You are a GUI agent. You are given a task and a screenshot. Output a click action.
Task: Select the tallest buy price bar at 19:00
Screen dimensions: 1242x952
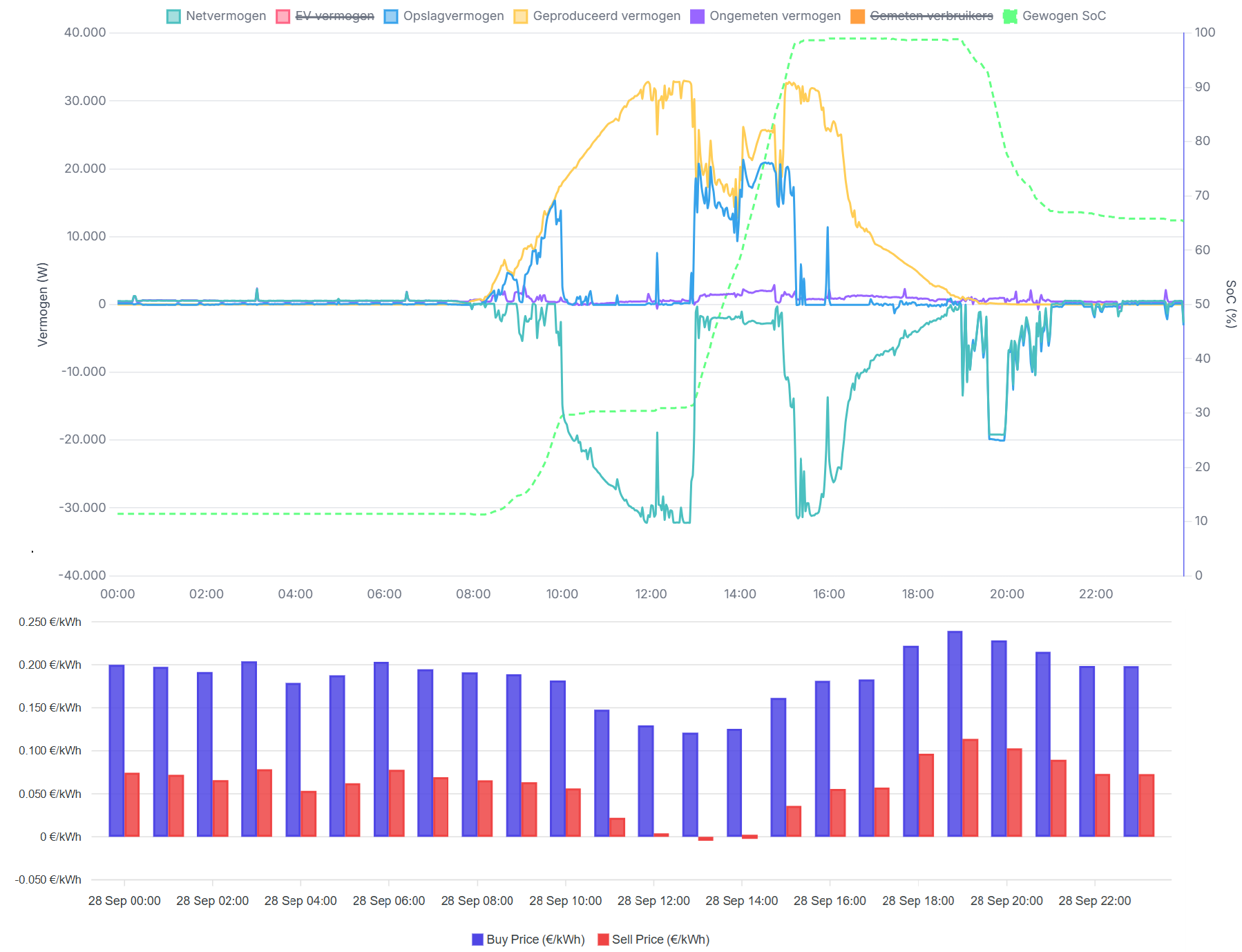[x=955, y=734]
